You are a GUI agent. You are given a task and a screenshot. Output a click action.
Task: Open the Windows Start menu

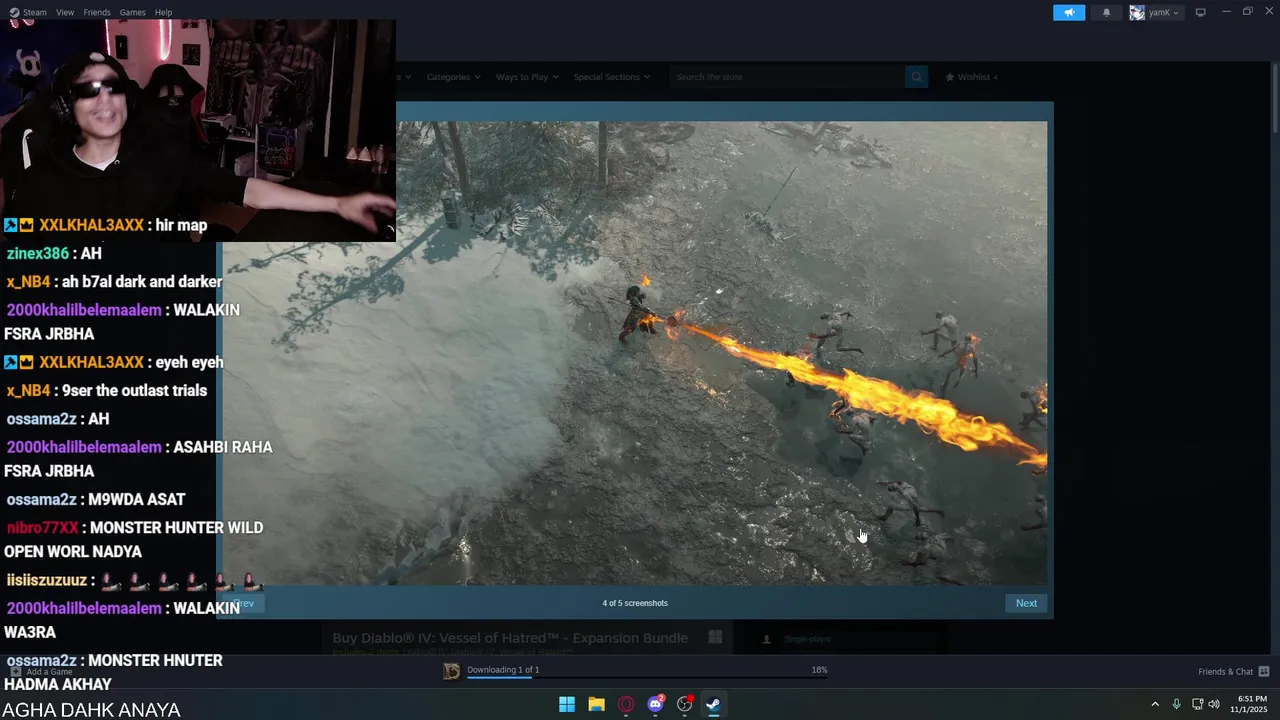tap(567, 704)
